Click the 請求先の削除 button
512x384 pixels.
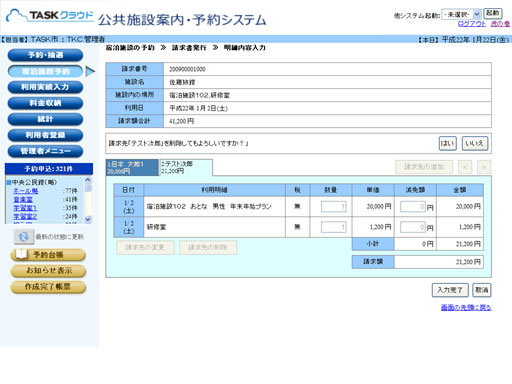tap(208, 248)
